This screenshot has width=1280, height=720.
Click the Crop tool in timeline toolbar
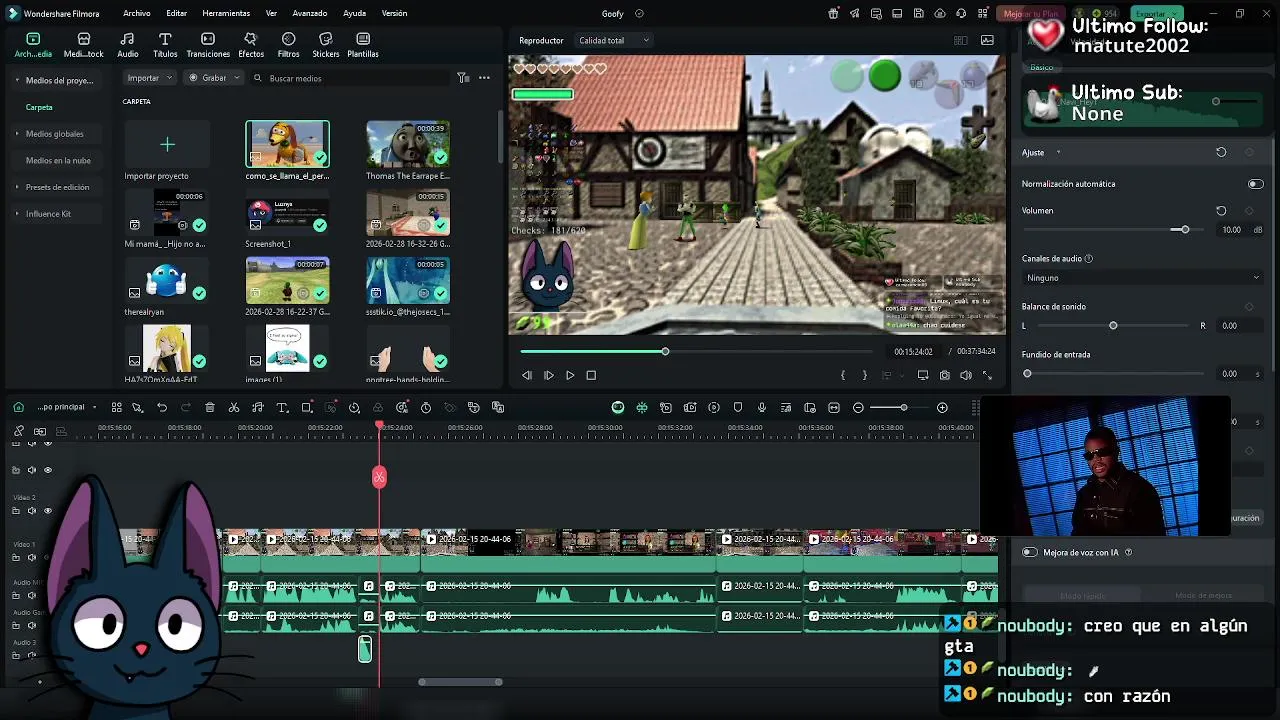(307, 408)
